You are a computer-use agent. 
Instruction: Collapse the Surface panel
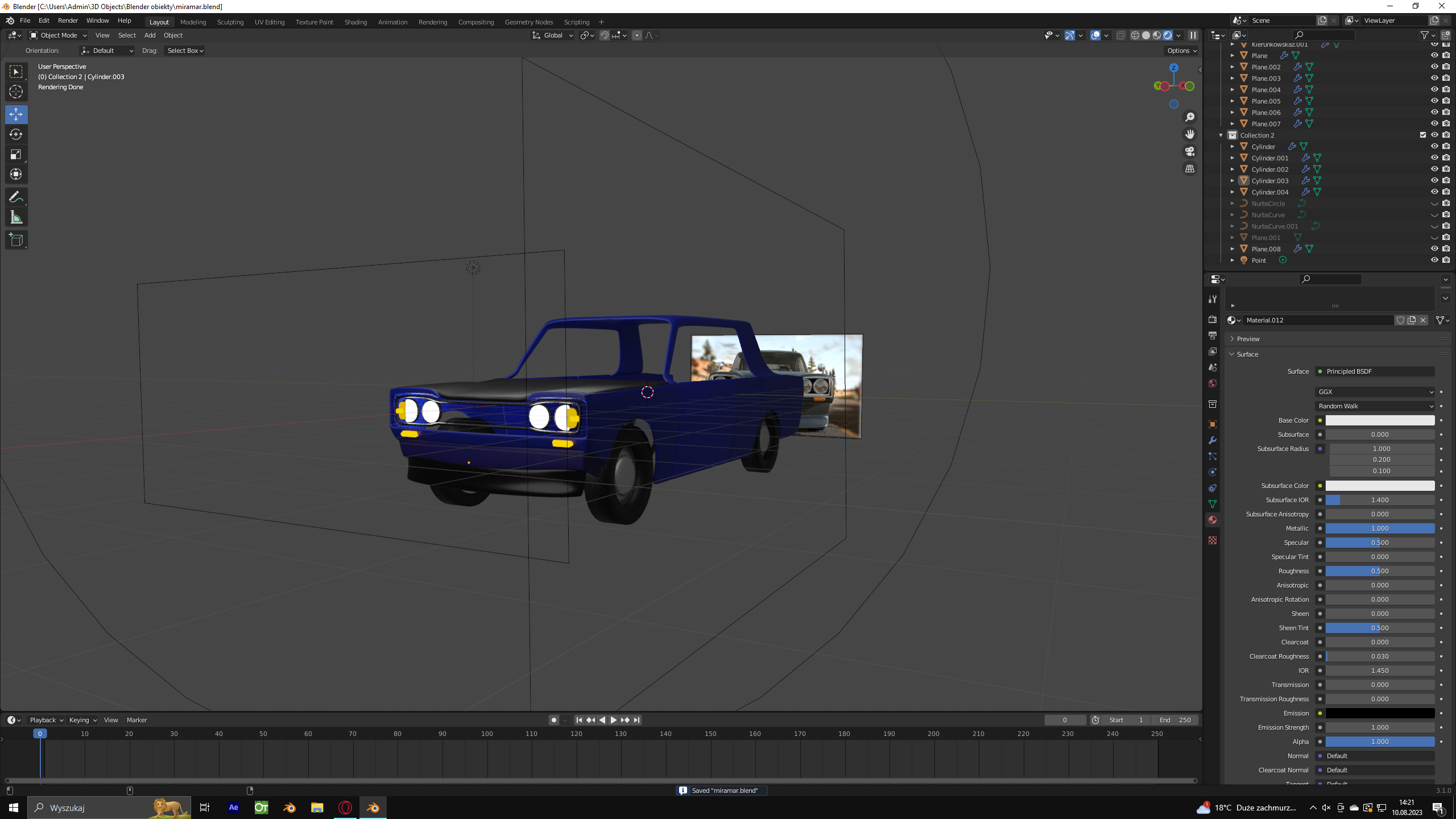click(1247, 354)
